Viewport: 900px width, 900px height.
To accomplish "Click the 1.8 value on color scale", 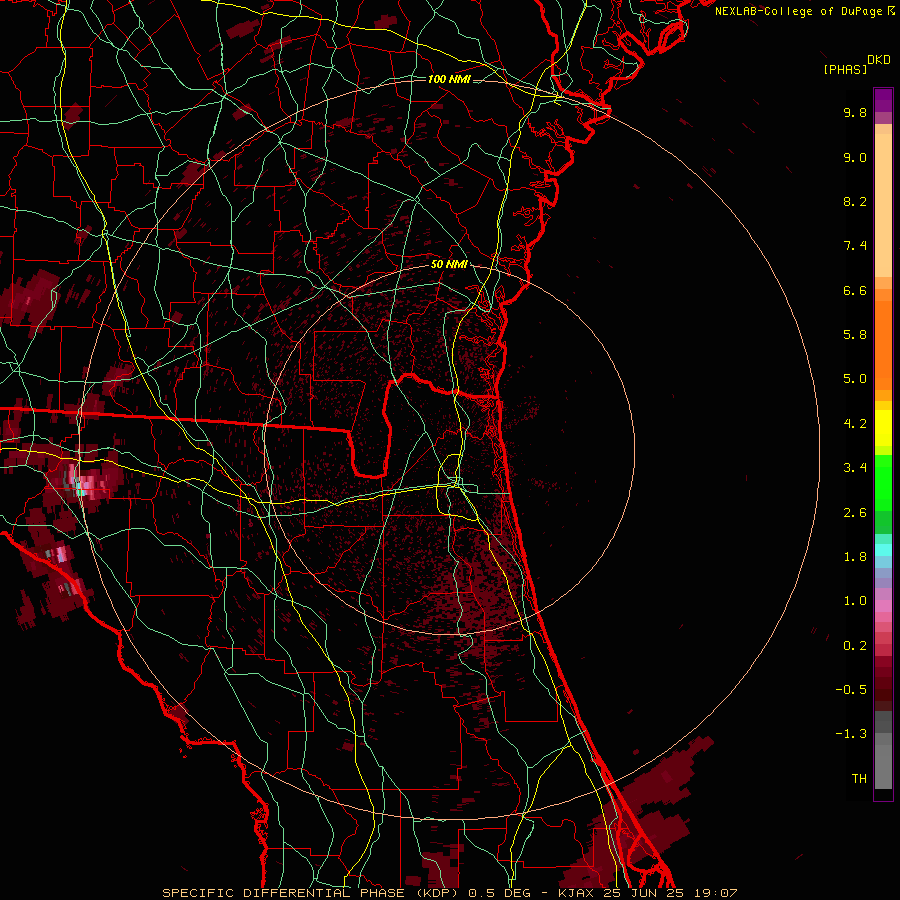I will pyautogui.click(x=855, y=557).
